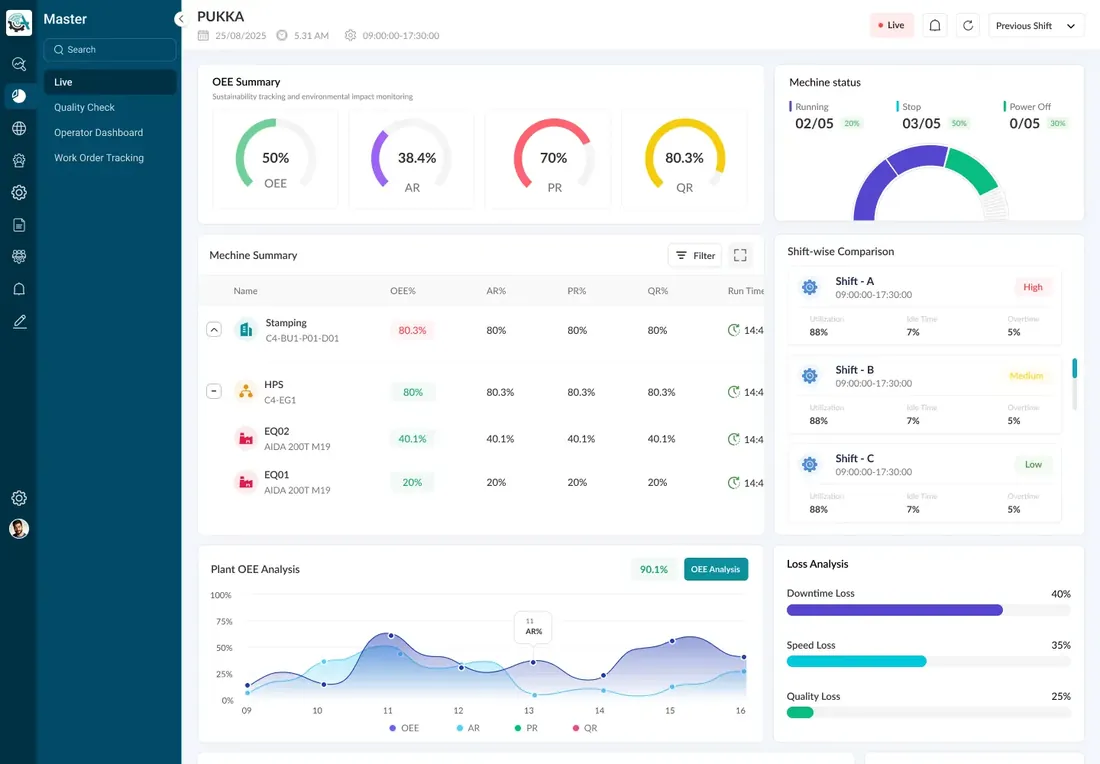The width and height of the screenshot is (1100, 764).
Task: Click the OEE% column header
Action: coord(403,290)
